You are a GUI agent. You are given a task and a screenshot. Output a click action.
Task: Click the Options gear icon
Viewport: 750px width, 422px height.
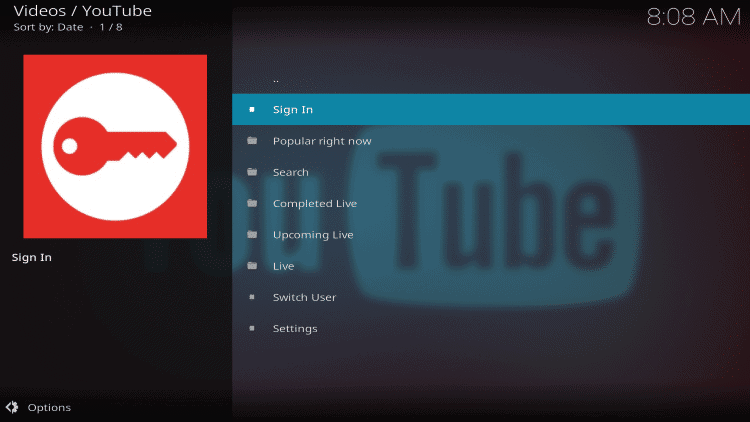click(12, 407)
